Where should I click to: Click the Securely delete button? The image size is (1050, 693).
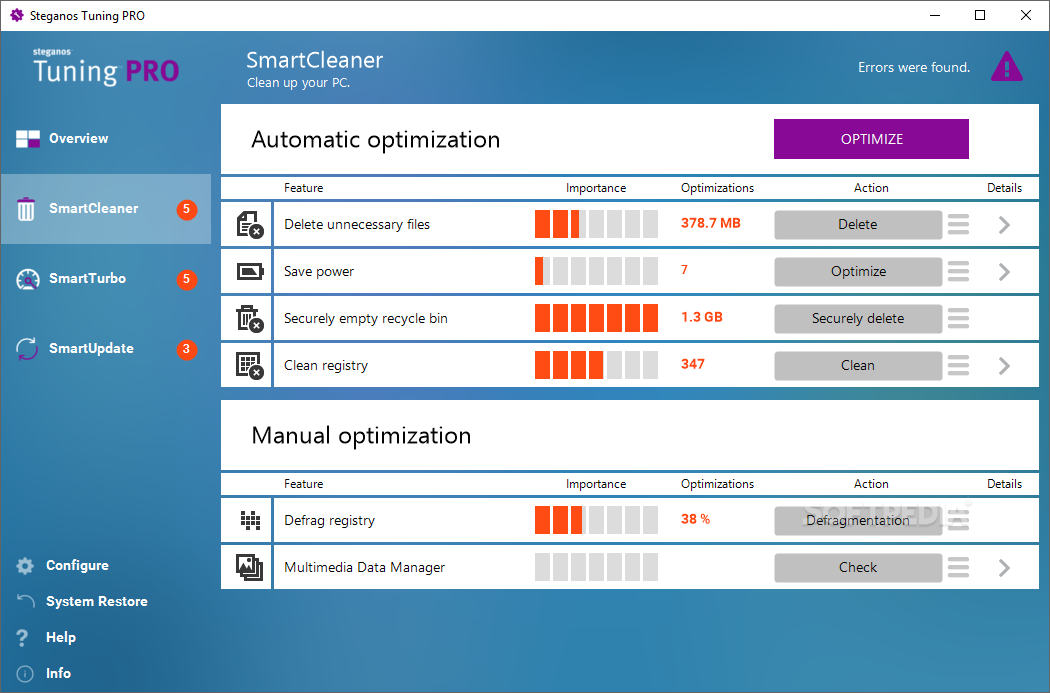858,319
